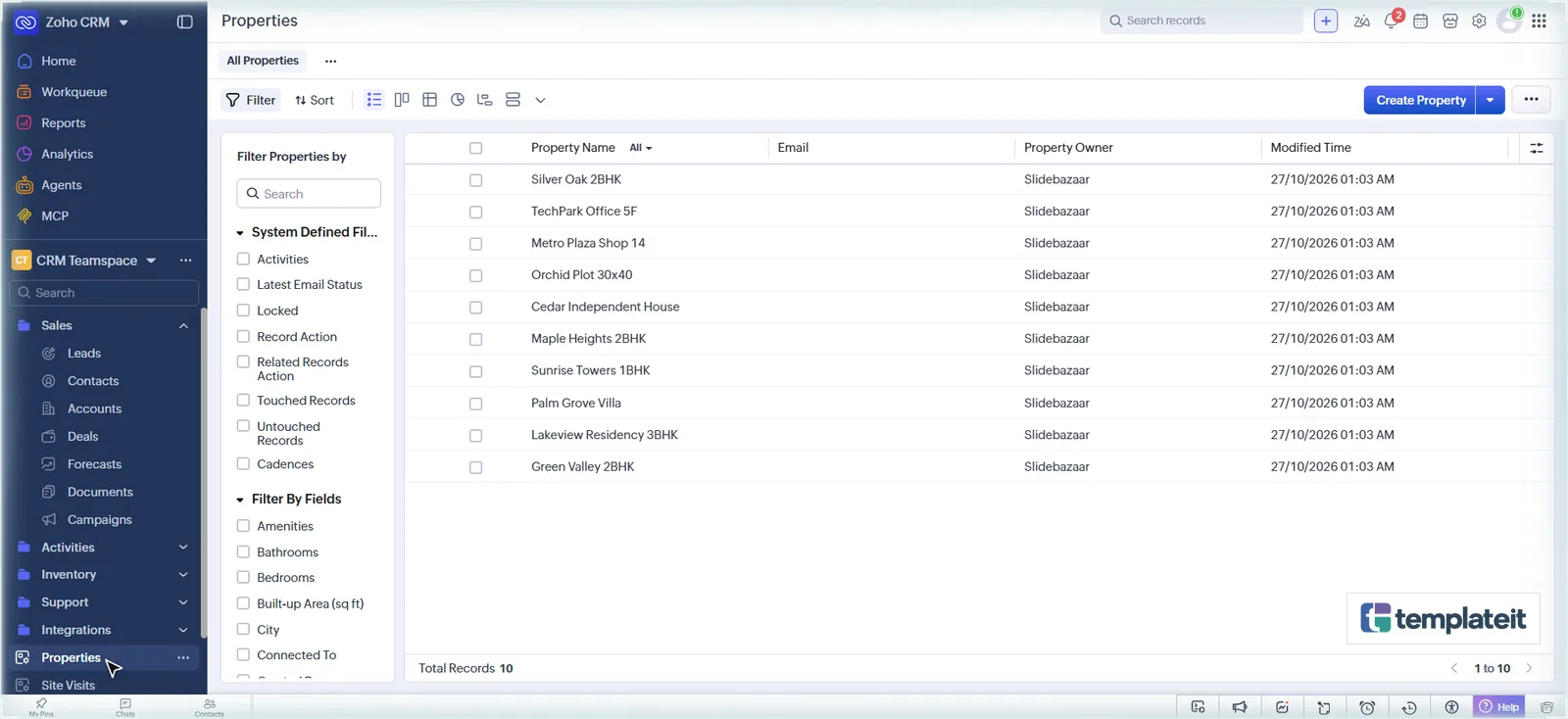The height and width of the screenshot is (719, 1568).
Task: Enable the Activities filter checkbox
Action: [243, 259]
